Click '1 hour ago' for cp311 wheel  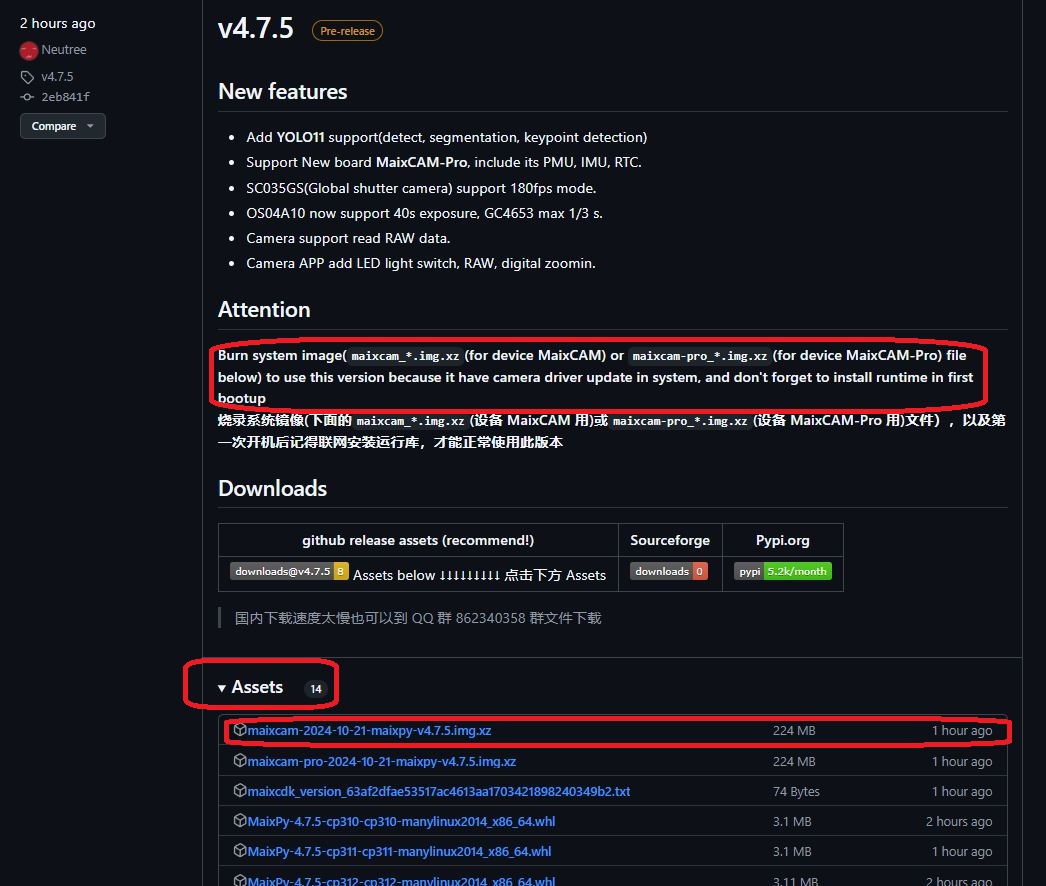(962, 851)
